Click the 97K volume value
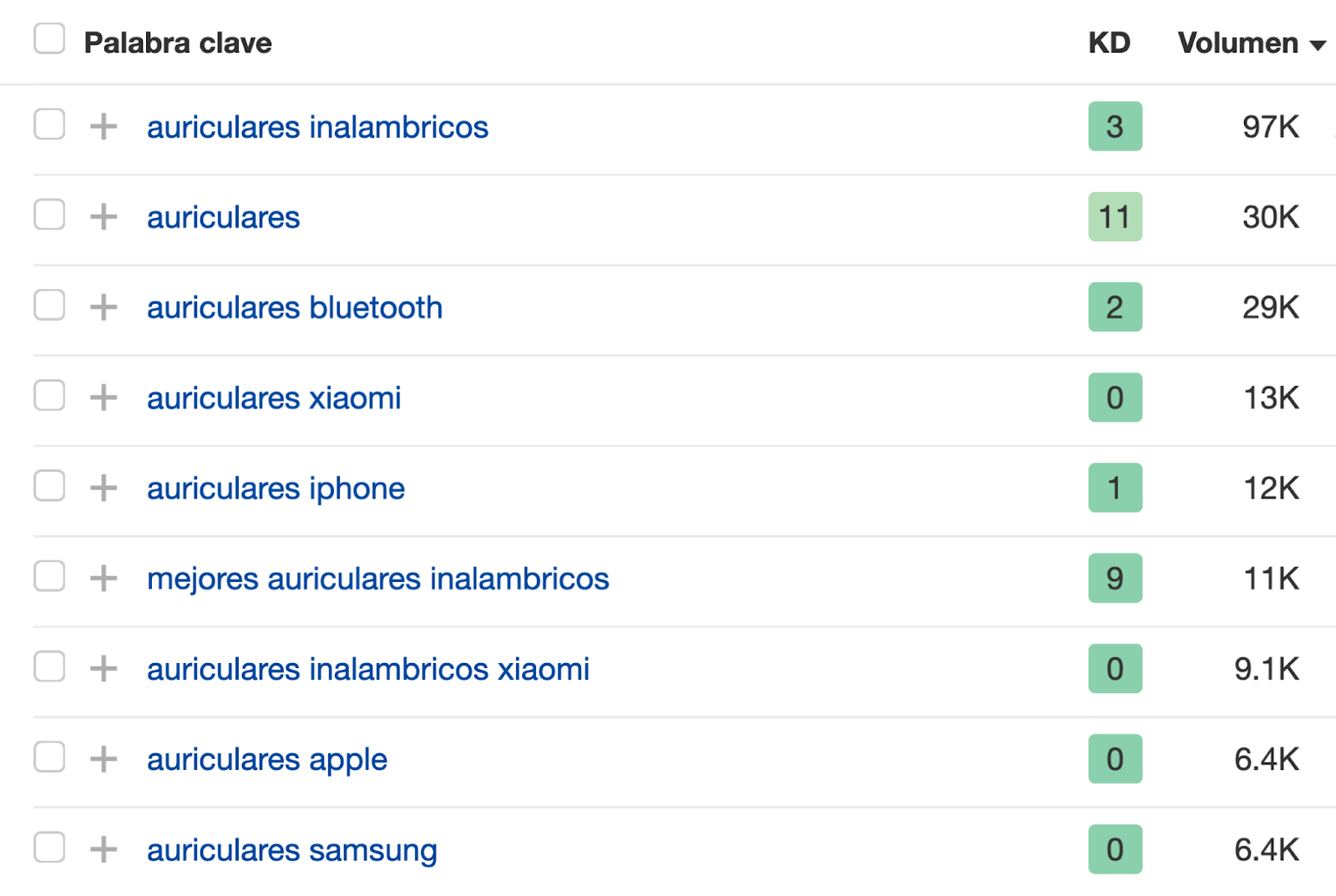This screenshot has height=896, width=1336. [x=1270, y=127]
